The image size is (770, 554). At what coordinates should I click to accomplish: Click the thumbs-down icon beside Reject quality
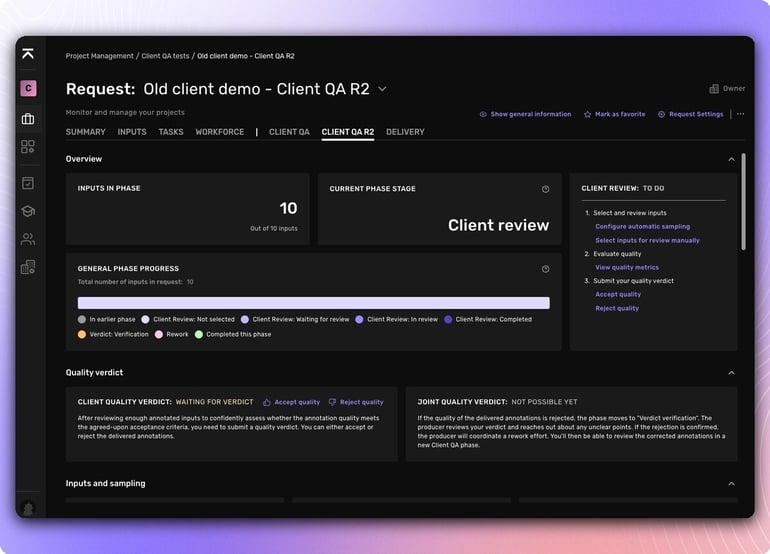click(332, 402)
